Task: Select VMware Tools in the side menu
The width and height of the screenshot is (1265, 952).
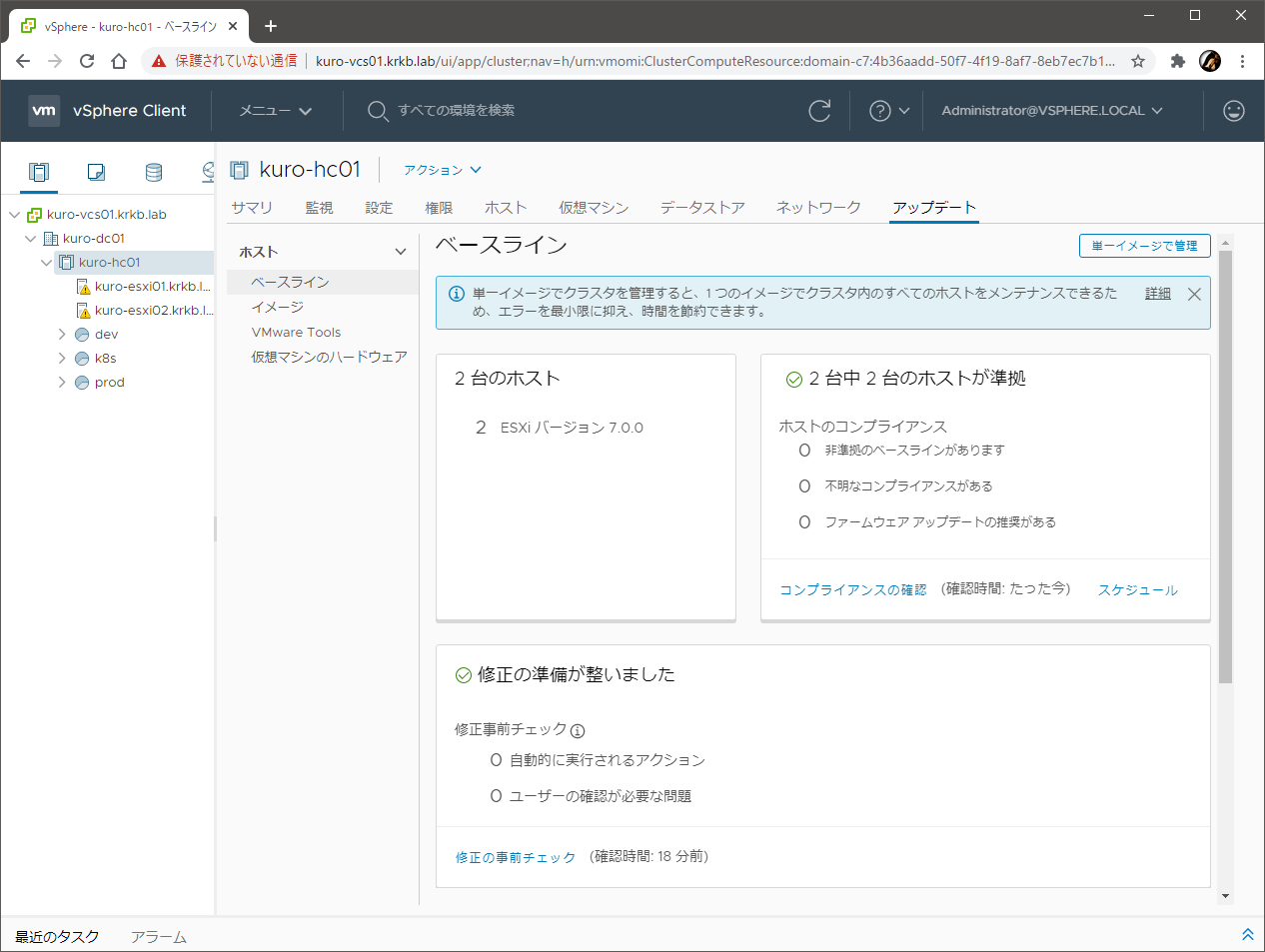Action: click(x=296, y=333)
